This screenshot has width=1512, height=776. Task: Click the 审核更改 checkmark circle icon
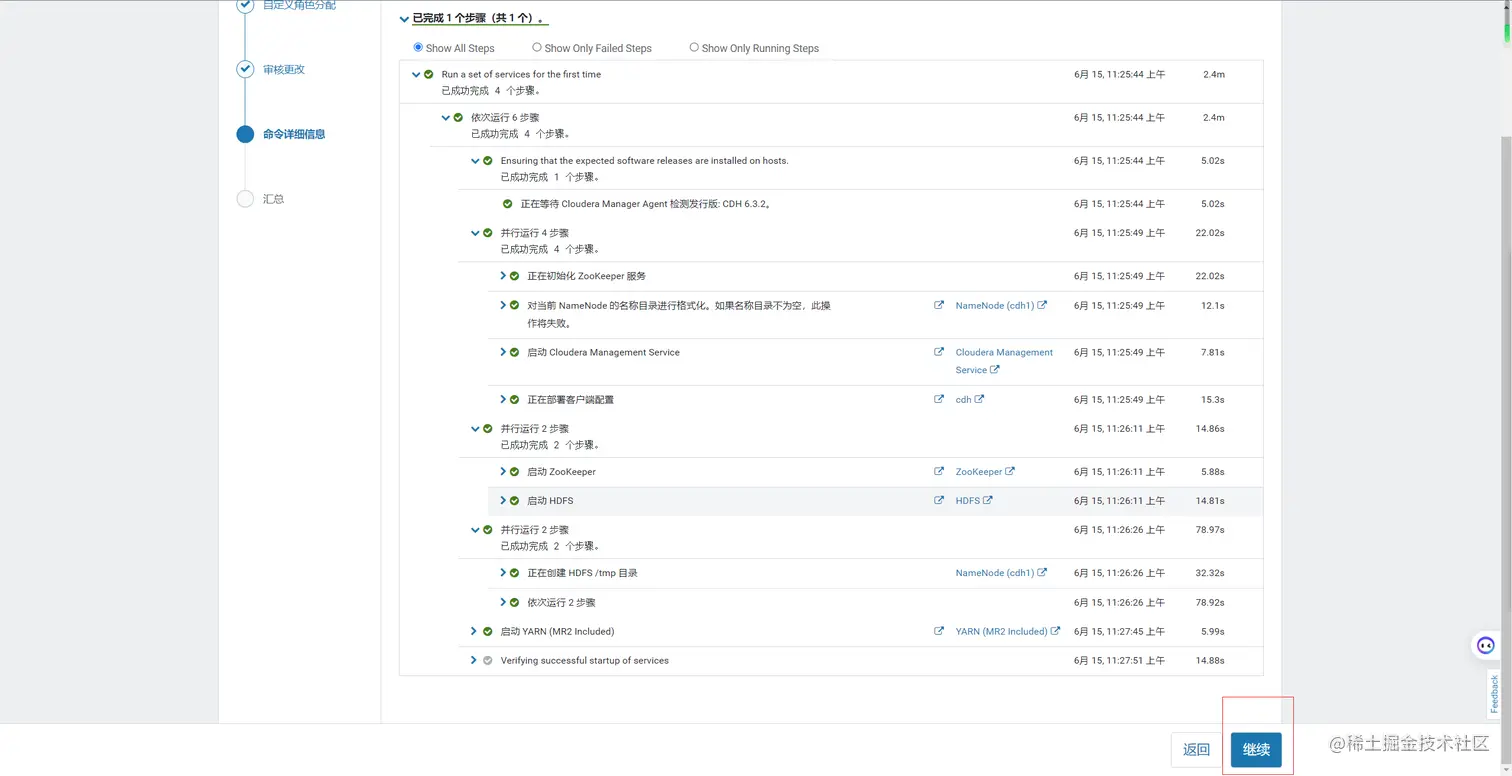[245, 69]
